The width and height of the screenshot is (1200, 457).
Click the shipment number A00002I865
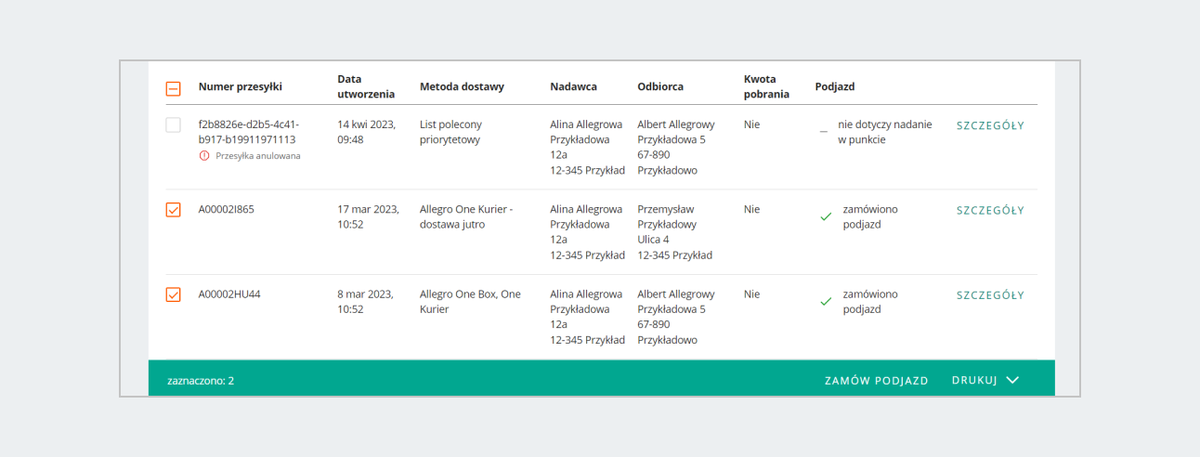[226, 210]
